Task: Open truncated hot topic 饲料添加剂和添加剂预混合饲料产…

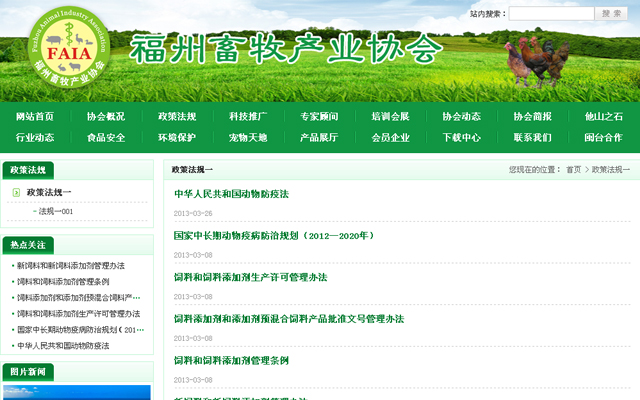Action: 78,298
